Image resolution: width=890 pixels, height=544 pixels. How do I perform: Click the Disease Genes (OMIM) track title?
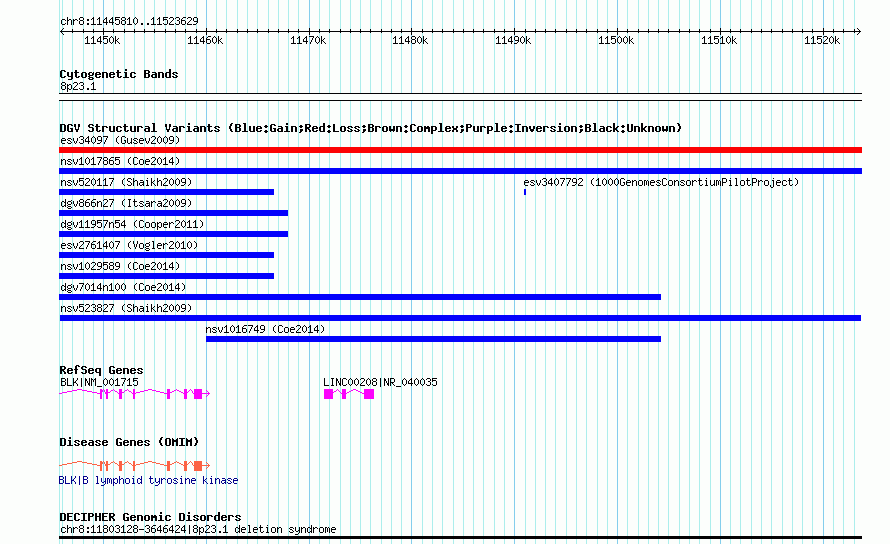(129, 442)
